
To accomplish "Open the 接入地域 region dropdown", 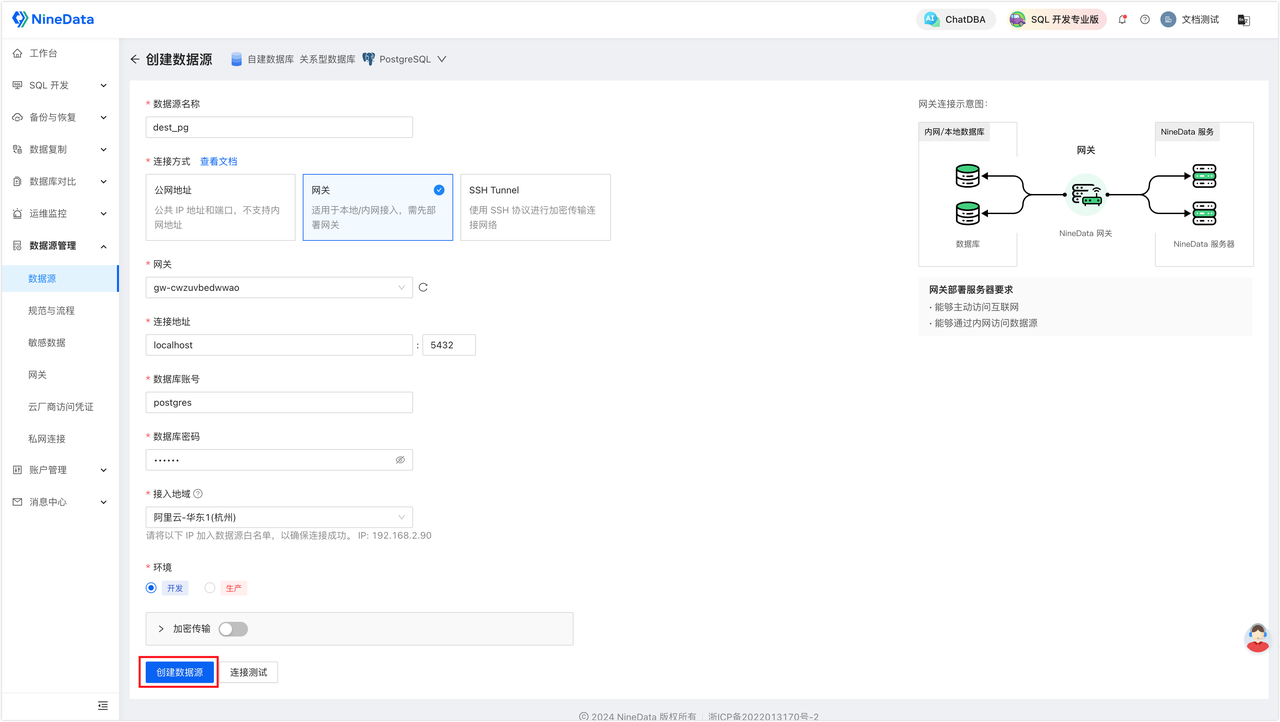I will pyautogui.click(x=279, y=517).
